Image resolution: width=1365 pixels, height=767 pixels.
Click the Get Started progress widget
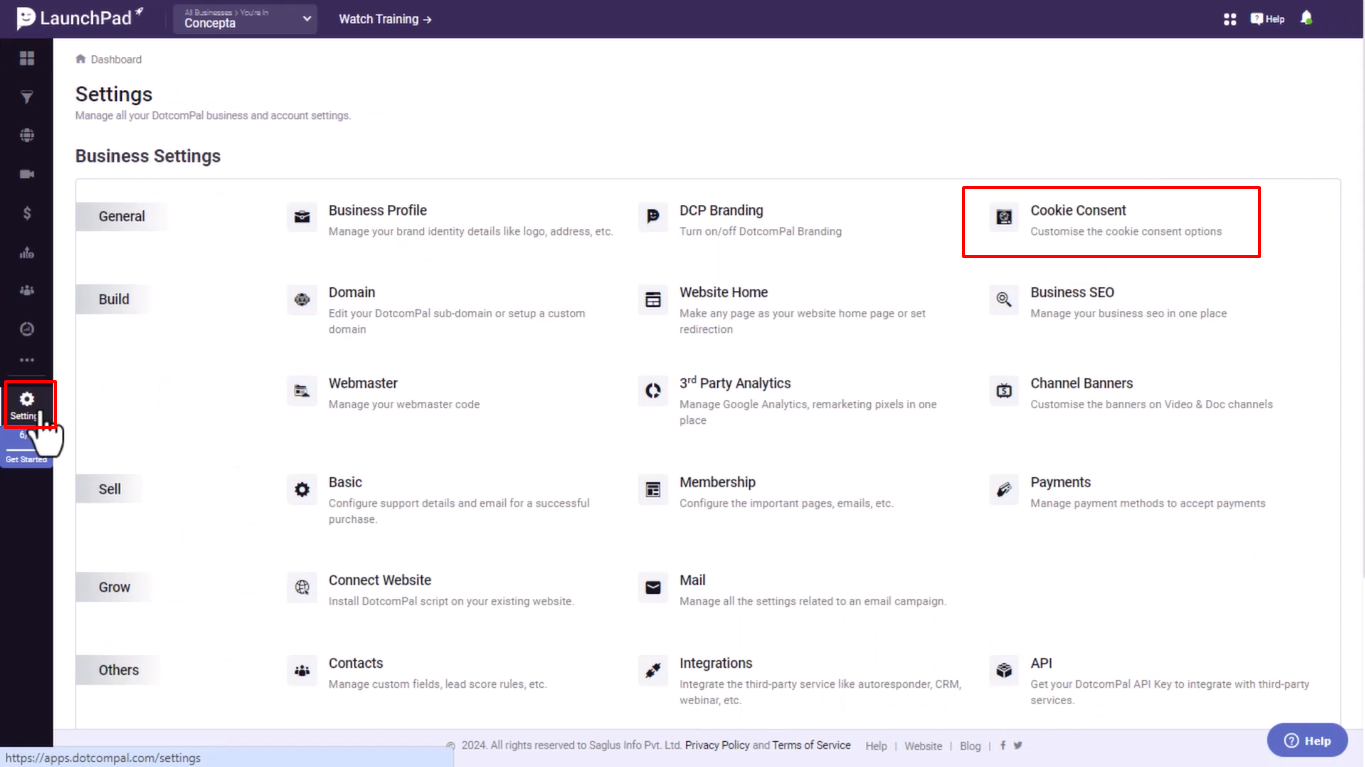point(26,448)
